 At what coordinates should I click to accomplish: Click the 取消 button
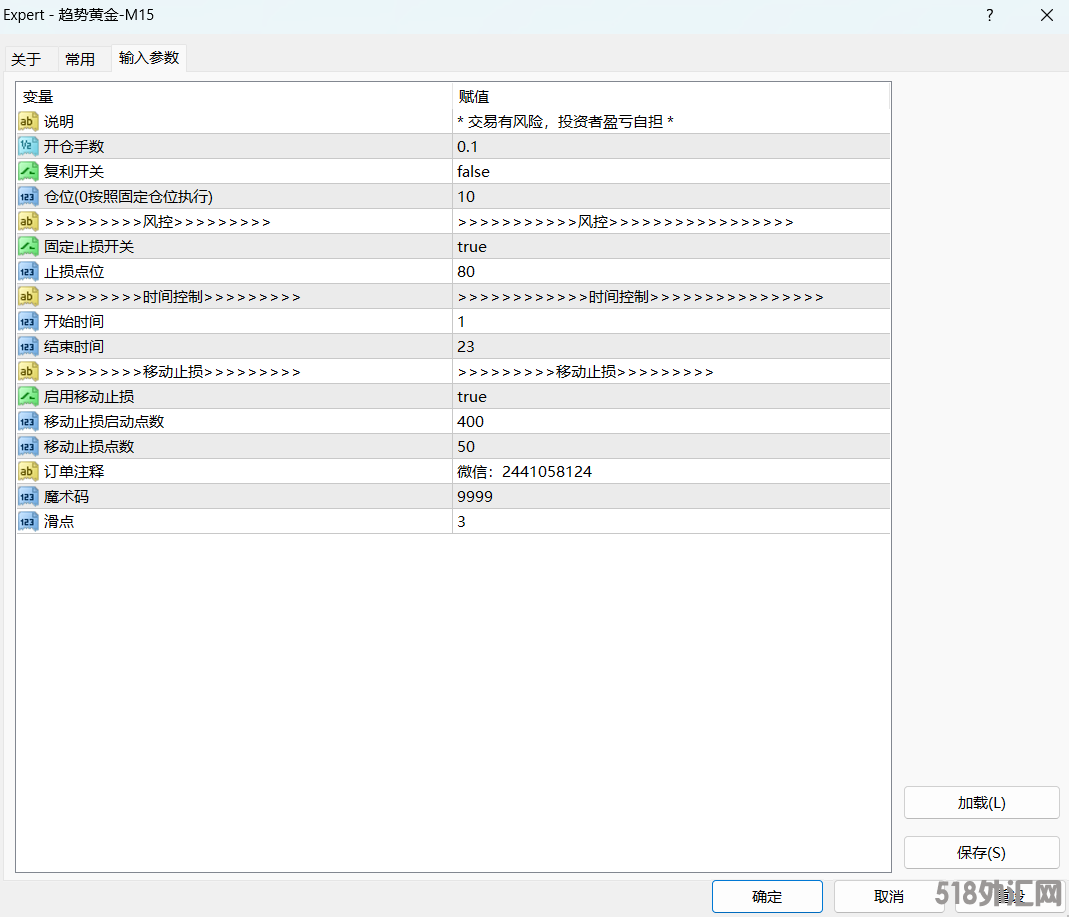(x=888, y=896)
